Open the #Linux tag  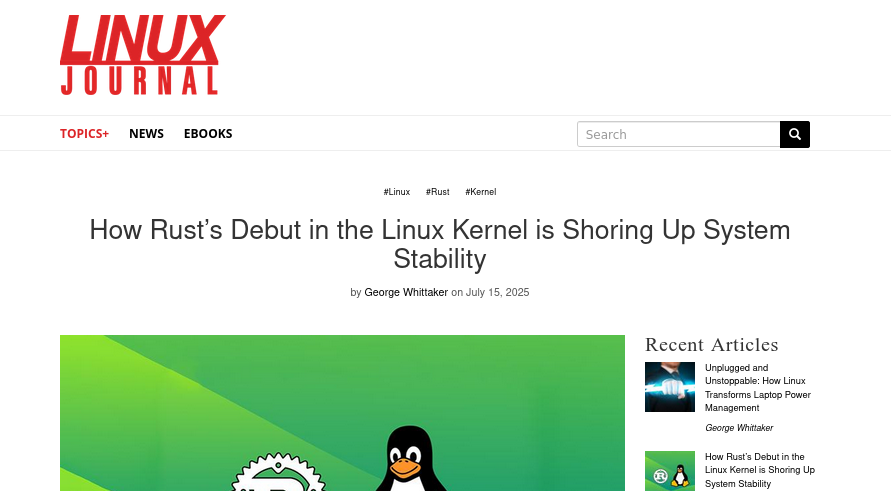[397, 192]
